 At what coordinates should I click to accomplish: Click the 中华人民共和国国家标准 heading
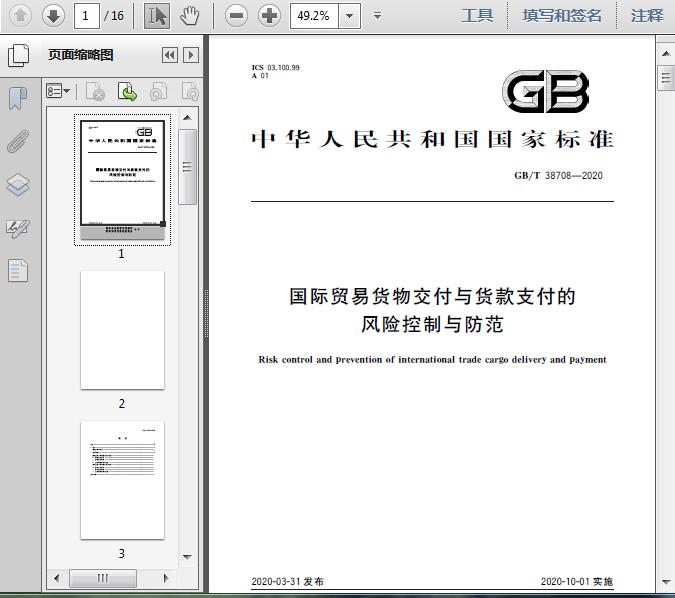(433, 139)
